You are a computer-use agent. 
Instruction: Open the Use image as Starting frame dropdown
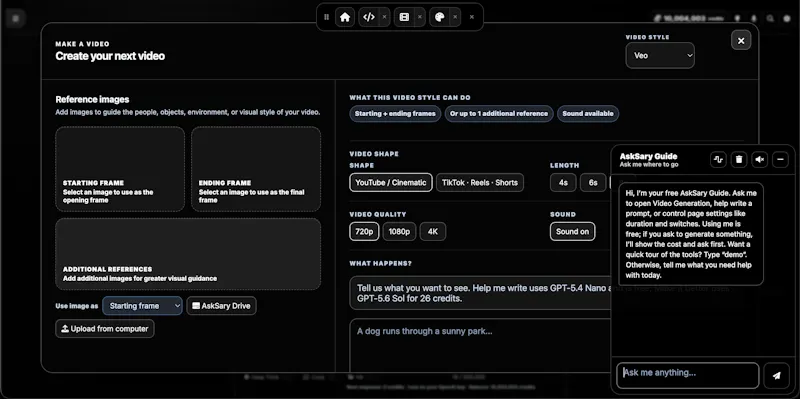pyautogui.click(x=142, y=306)
